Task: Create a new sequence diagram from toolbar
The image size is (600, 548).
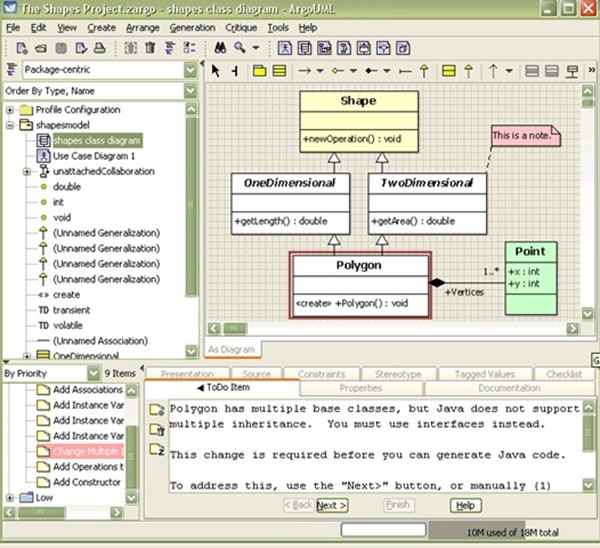Action: (x=324, y=48)
